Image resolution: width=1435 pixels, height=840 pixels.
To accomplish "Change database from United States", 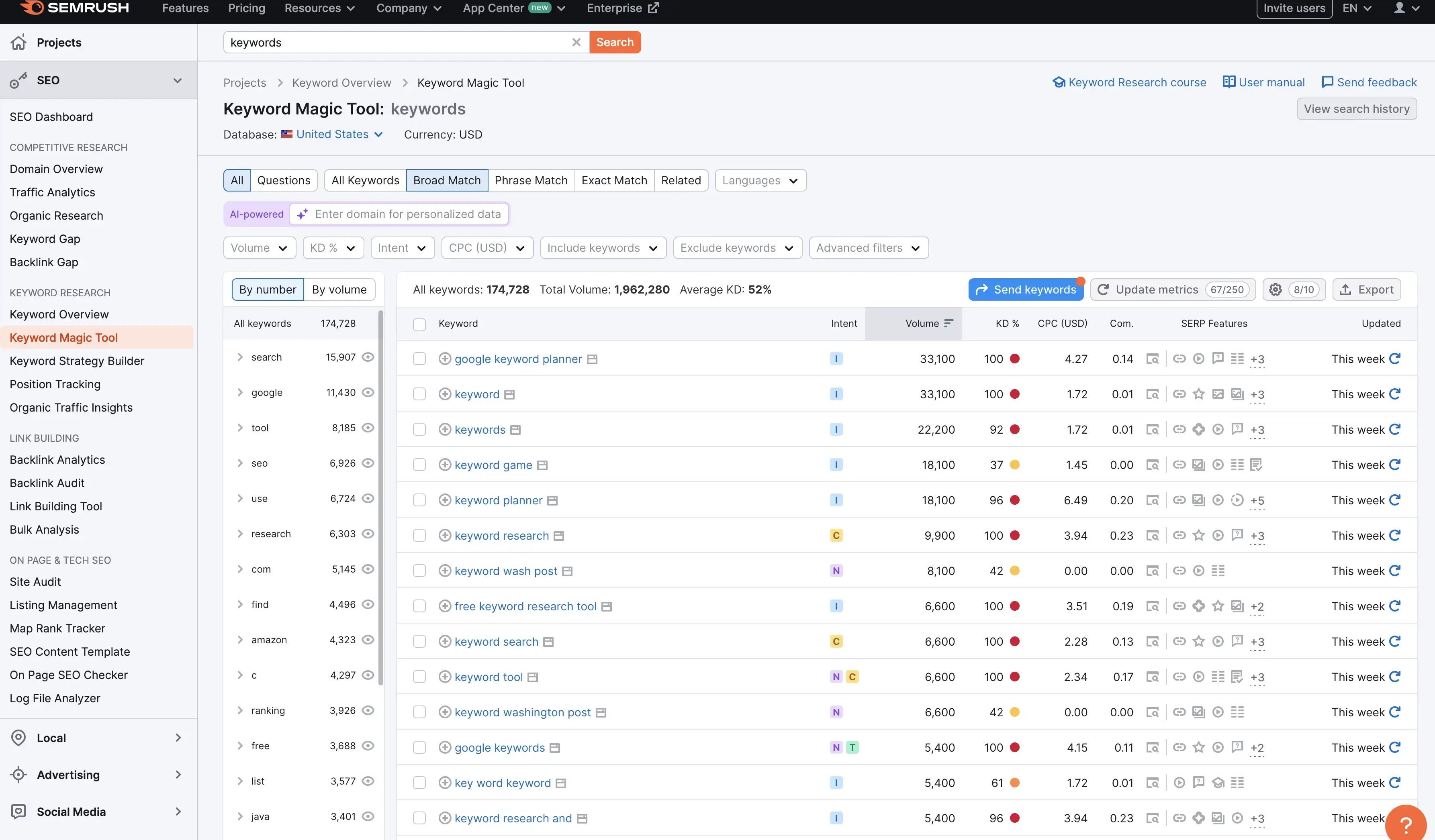I will [x=333, y=134].
